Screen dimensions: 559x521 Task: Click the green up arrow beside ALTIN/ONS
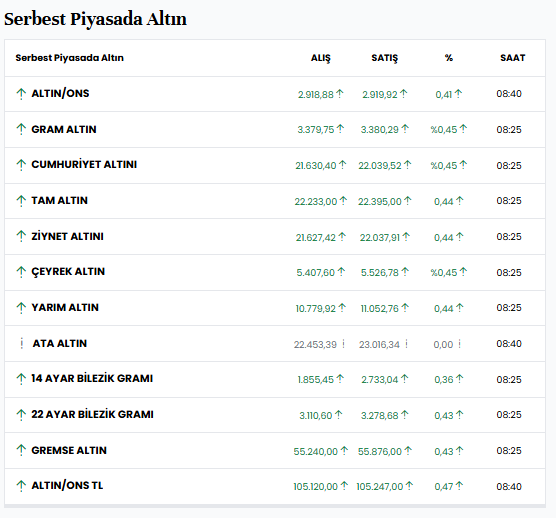(x=21, y=94)
